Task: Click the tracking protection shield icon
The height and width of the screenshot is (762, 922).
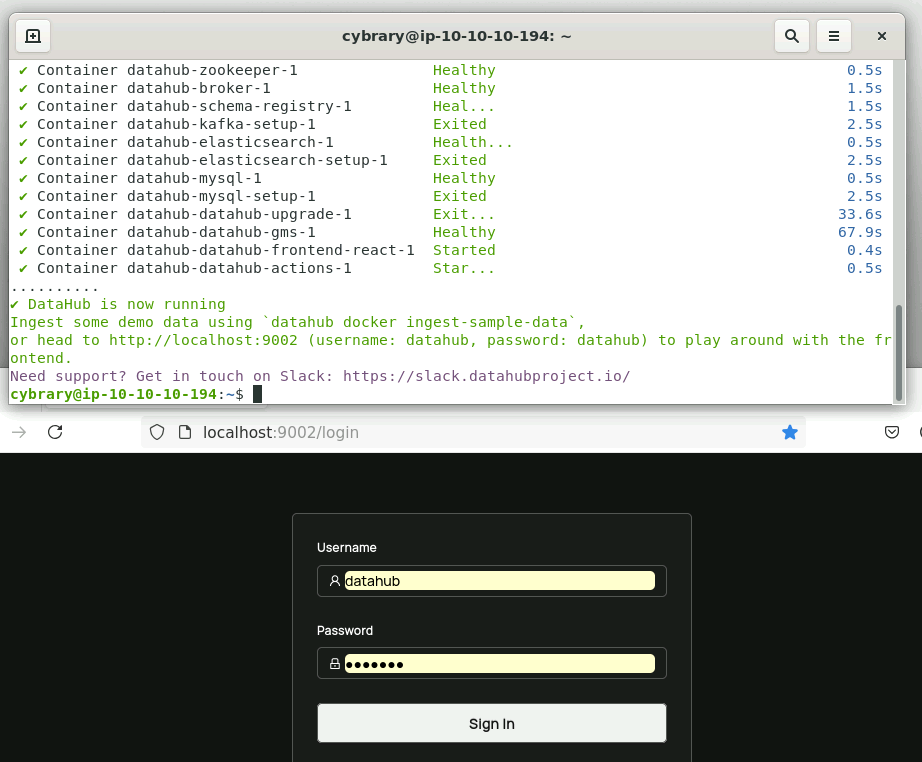Action: coord(156,432)
